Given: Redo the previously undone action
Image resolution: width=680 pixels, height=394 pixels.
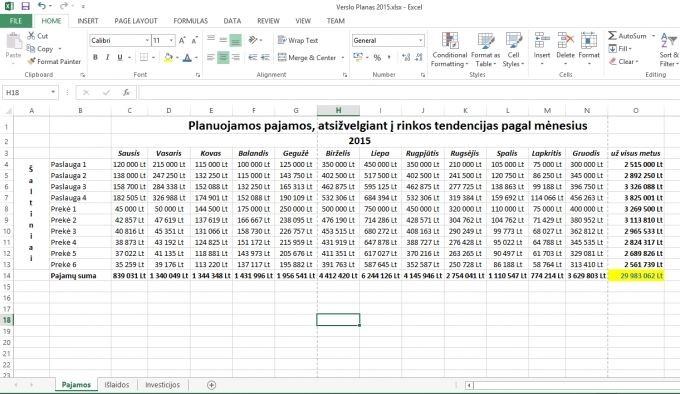Looking at the screenshot, I should click(63, 6).
